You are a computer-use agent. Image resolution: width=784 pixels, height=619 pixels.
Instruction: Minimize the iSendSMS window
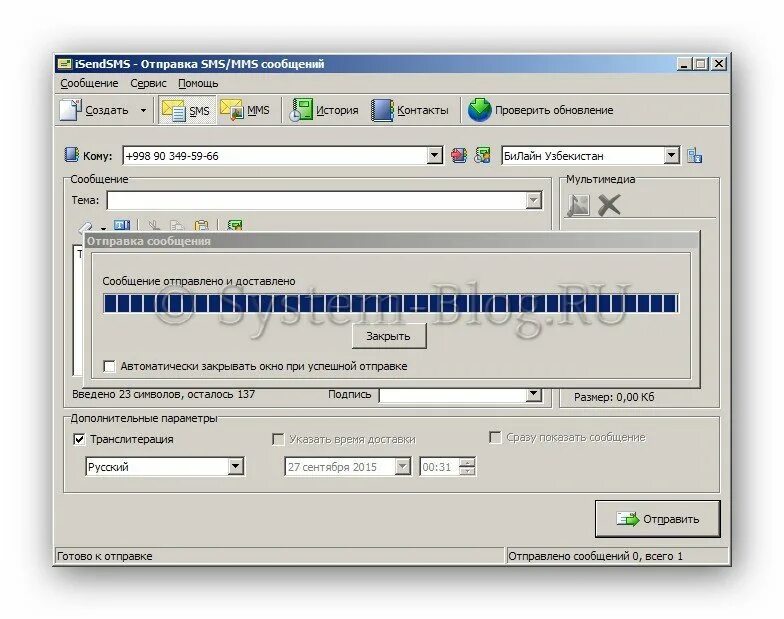[684, 64]
